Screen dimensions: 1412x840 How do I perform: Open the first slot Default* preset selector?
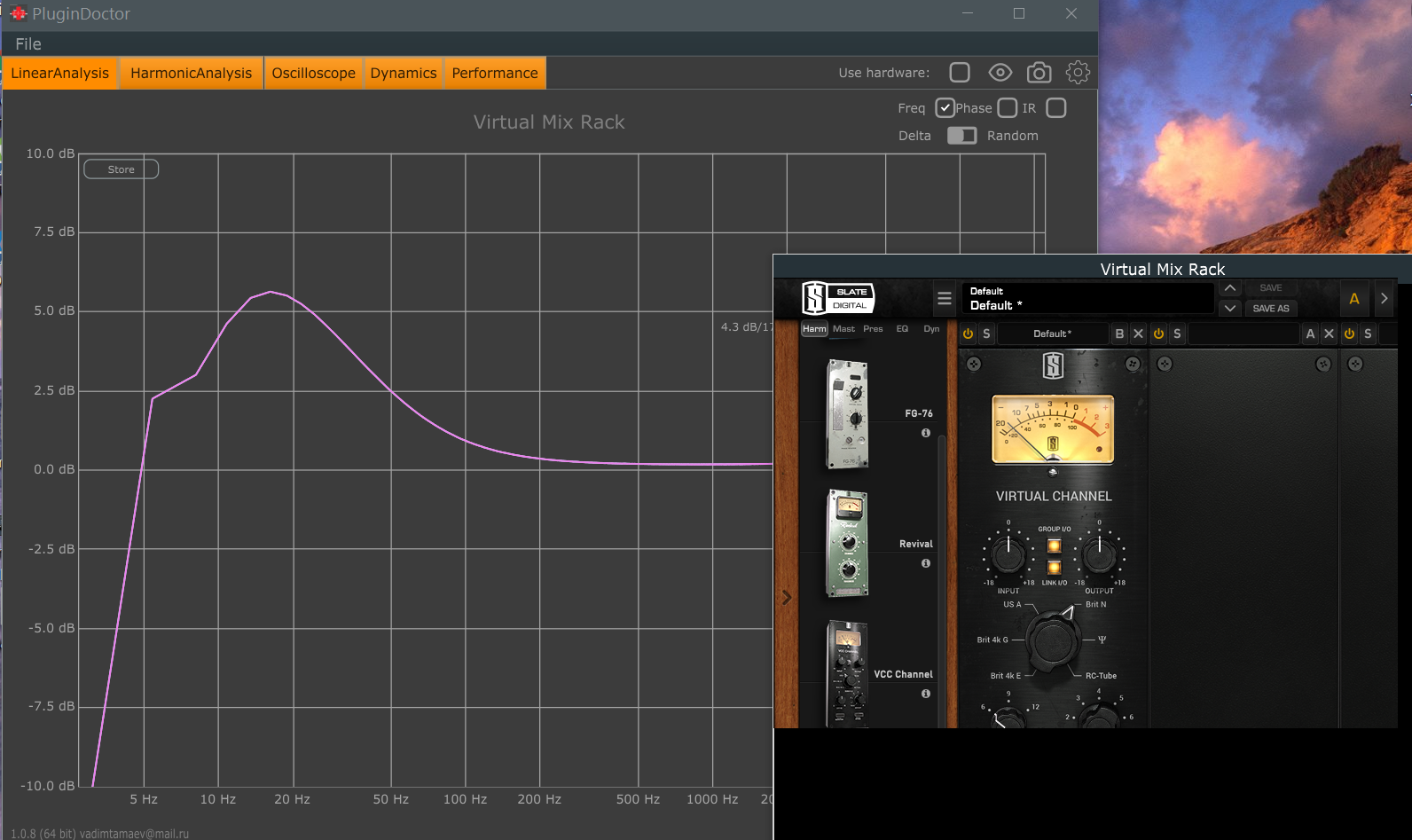(x=1053, y=334)
